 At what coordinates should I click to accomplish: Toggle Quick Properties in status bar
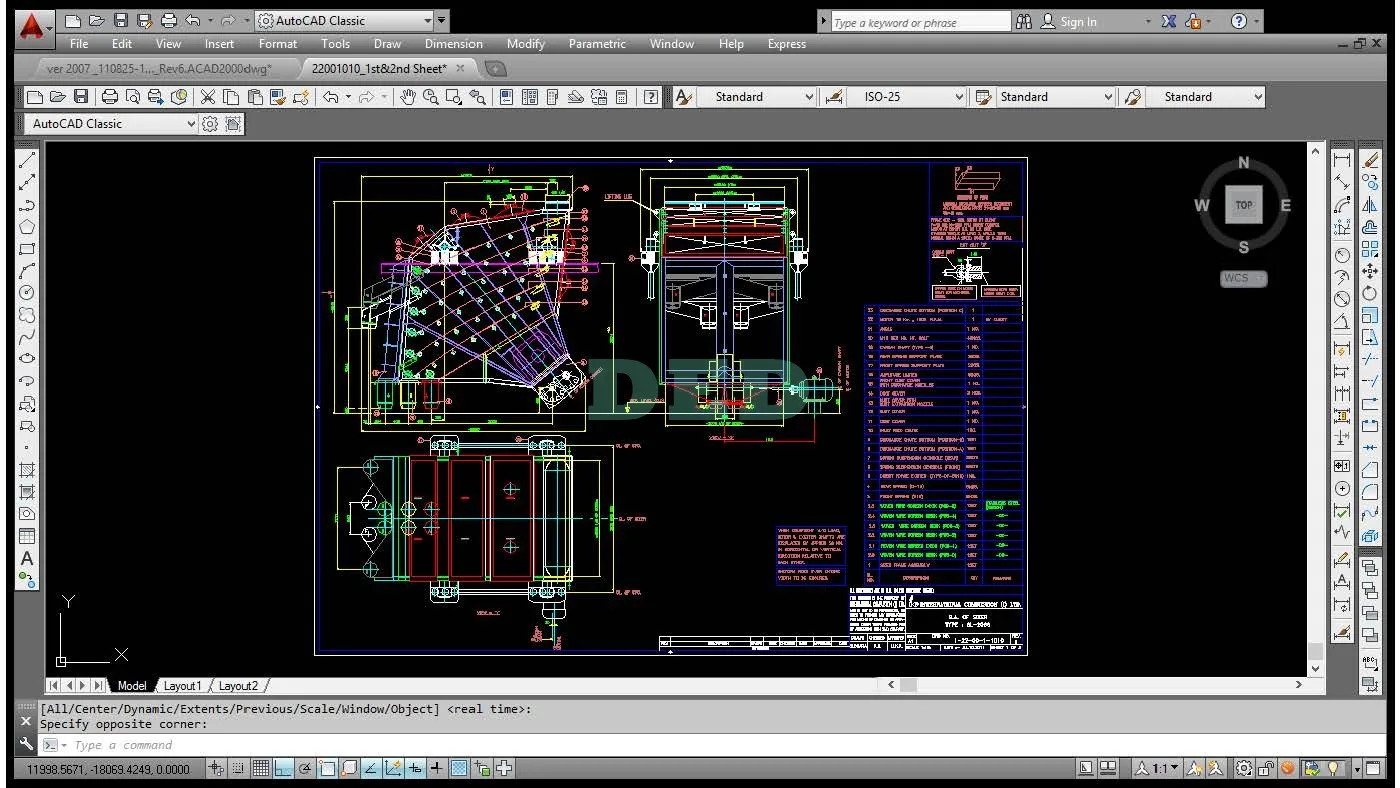[483, 768]
